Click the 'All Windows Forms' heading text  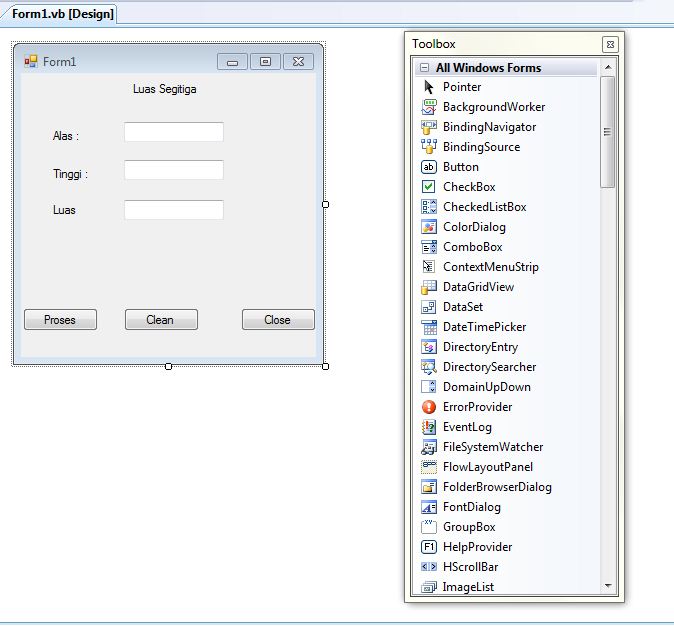coord(488,68)
